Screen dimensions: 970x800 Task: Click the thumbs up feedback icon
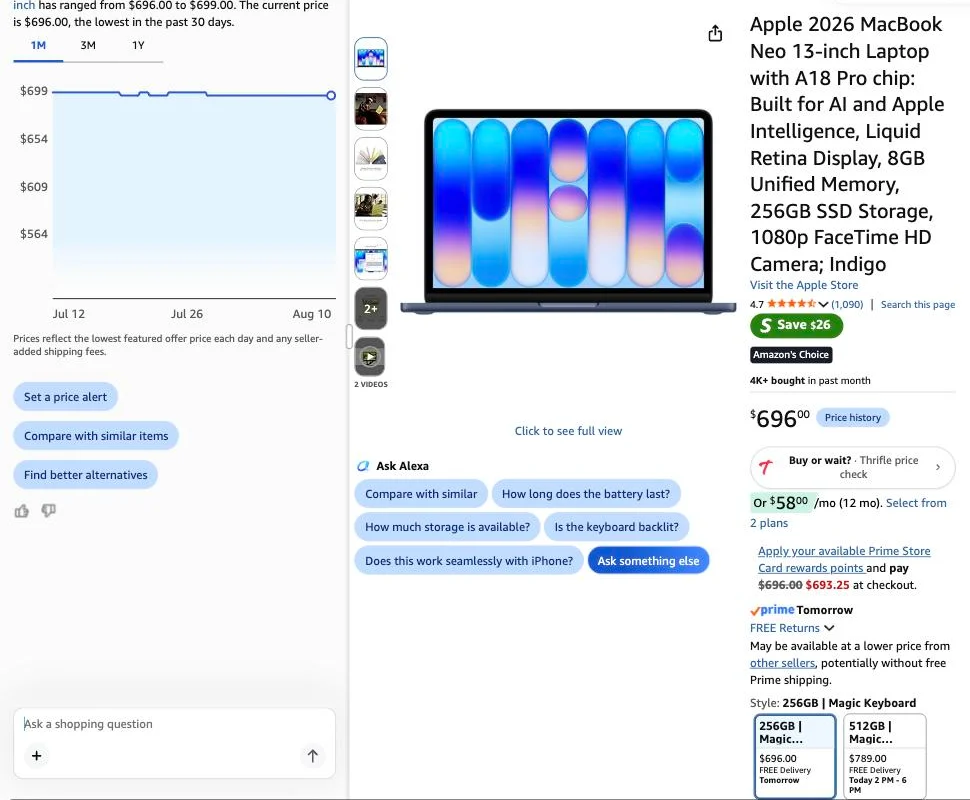tap(22, 510)
